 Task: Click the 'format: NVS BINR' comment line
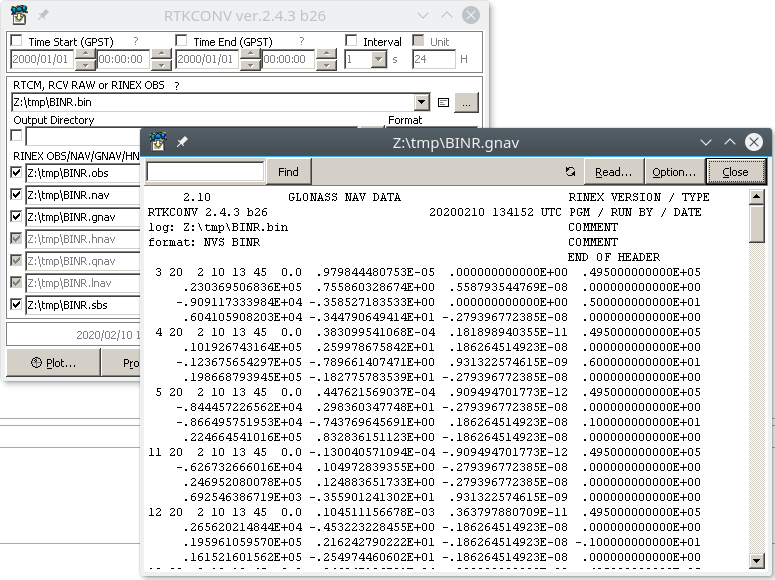[x=204, y=242]
